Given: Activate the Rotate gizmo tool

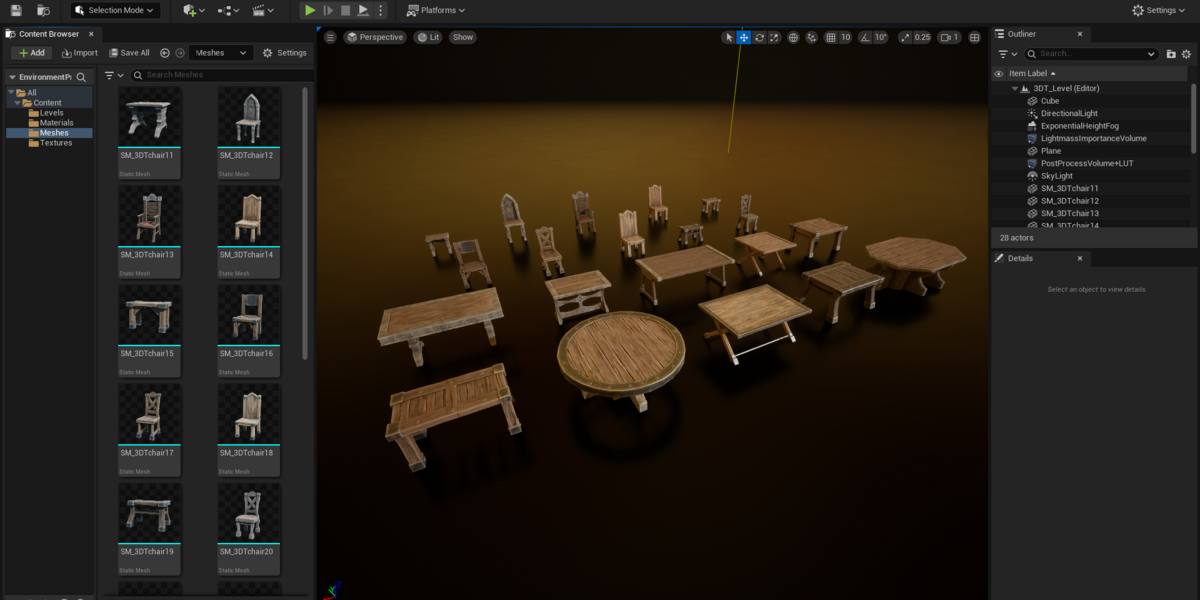Looking at the screenshot, I should pos(759,37).
